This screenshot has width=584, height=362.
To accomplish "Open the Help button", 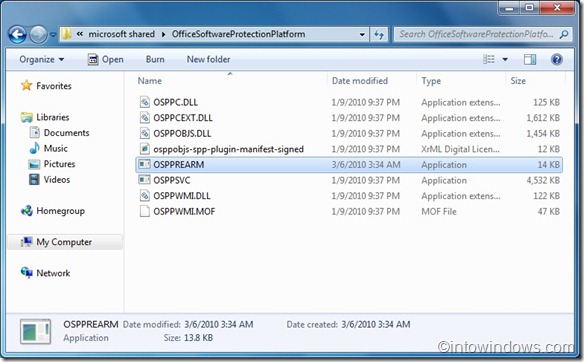I will 556,60.
